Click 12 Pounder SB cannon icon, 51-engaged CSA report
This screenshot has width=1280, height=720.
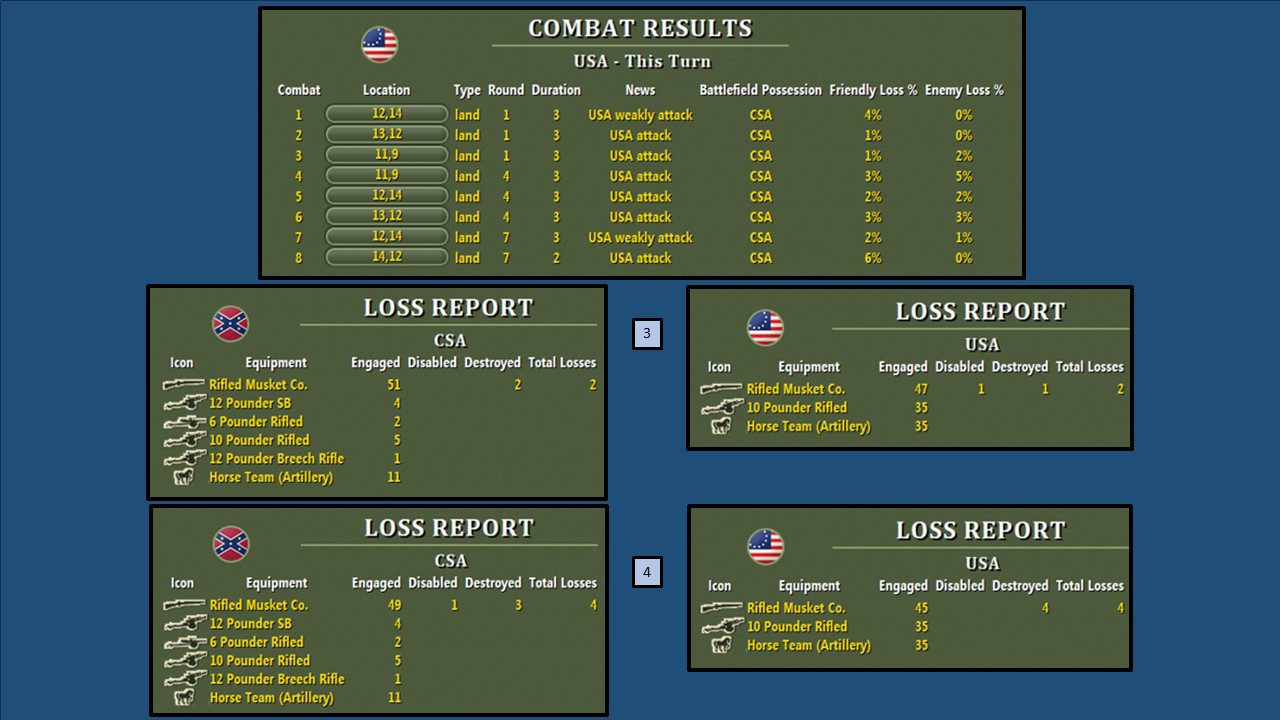[x=184, y=403]
